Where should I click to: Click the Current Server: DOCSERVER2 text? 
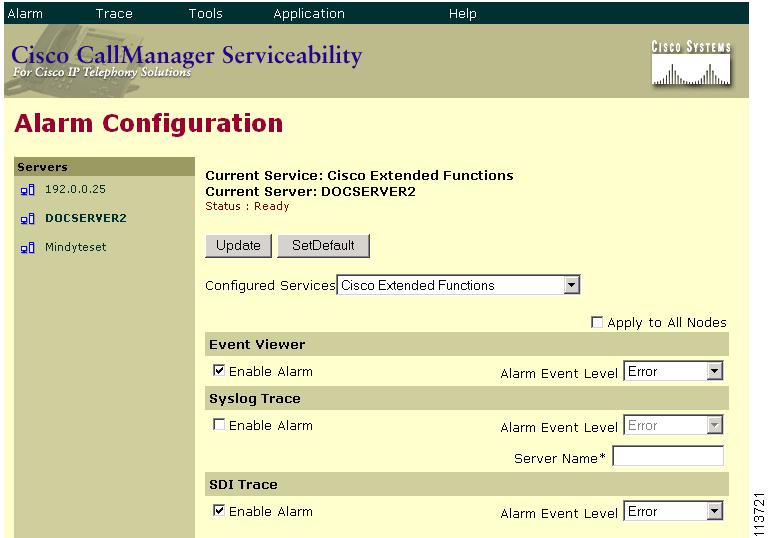[x=310, y=191]
